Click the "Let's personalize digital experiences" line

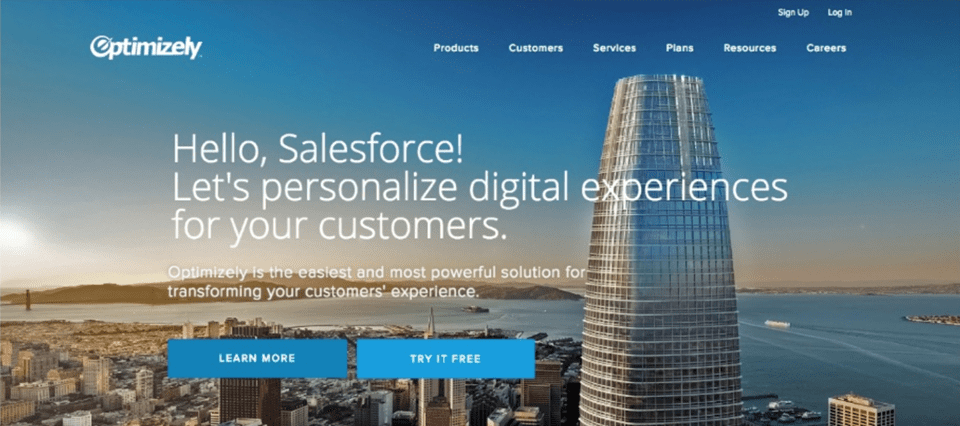[x=479, y=189]
